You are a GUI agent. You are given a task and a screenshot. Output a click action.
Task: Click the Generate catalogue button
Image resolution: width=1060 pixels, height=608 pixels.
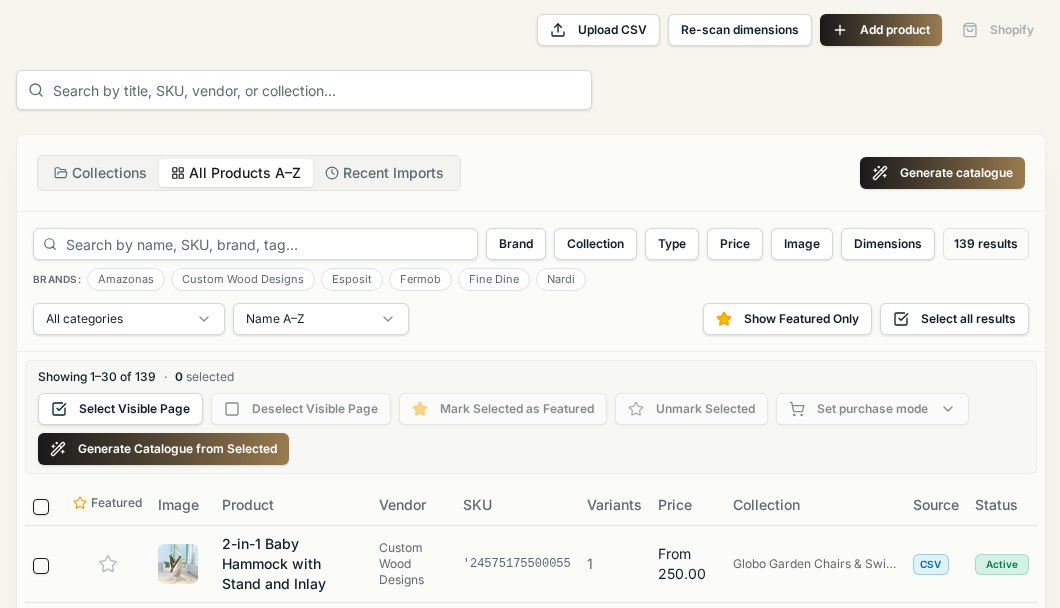tap(942, 172)
